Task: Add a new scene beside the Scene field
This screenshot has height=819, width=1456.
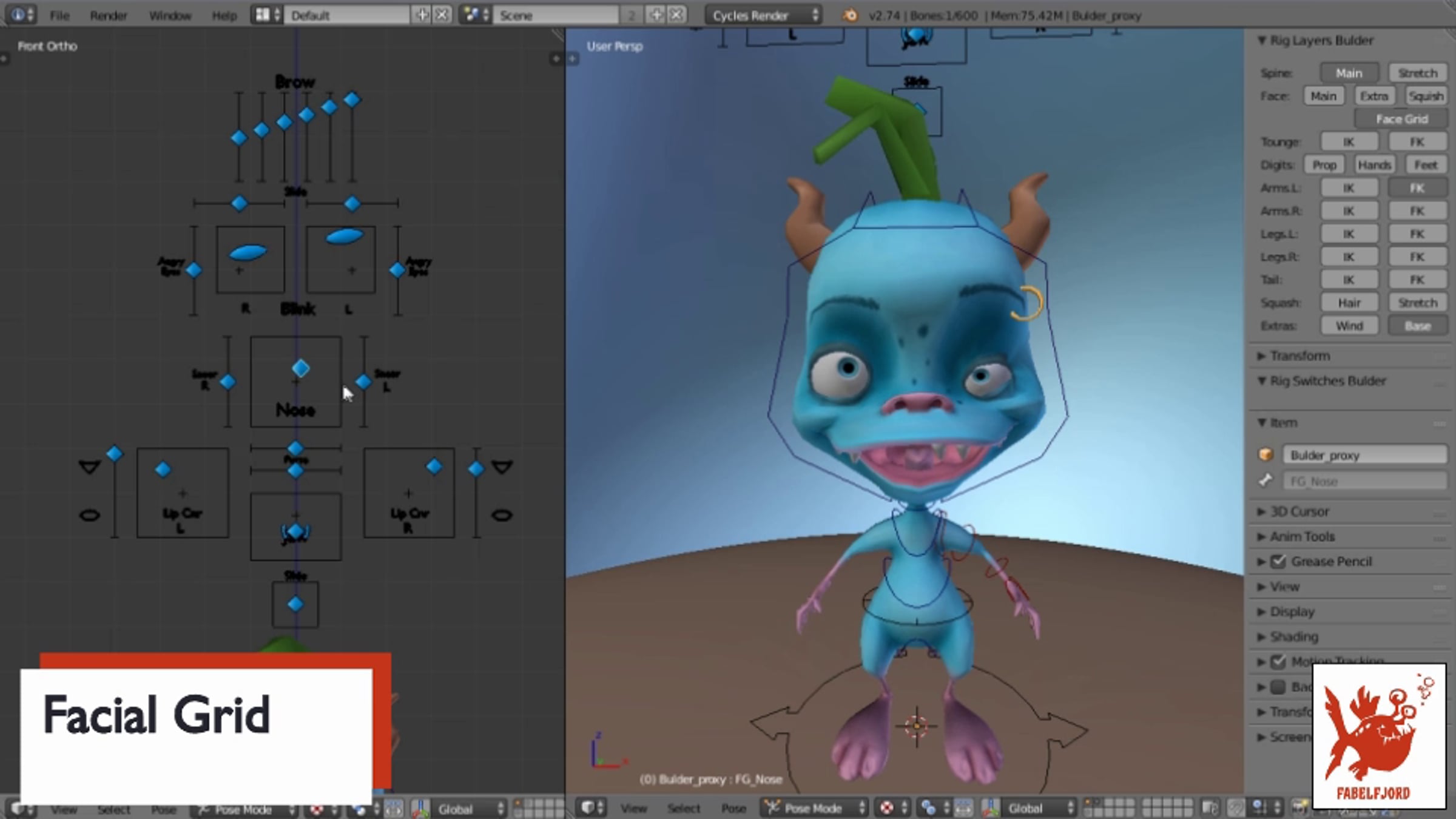Action: pos(656,15)
